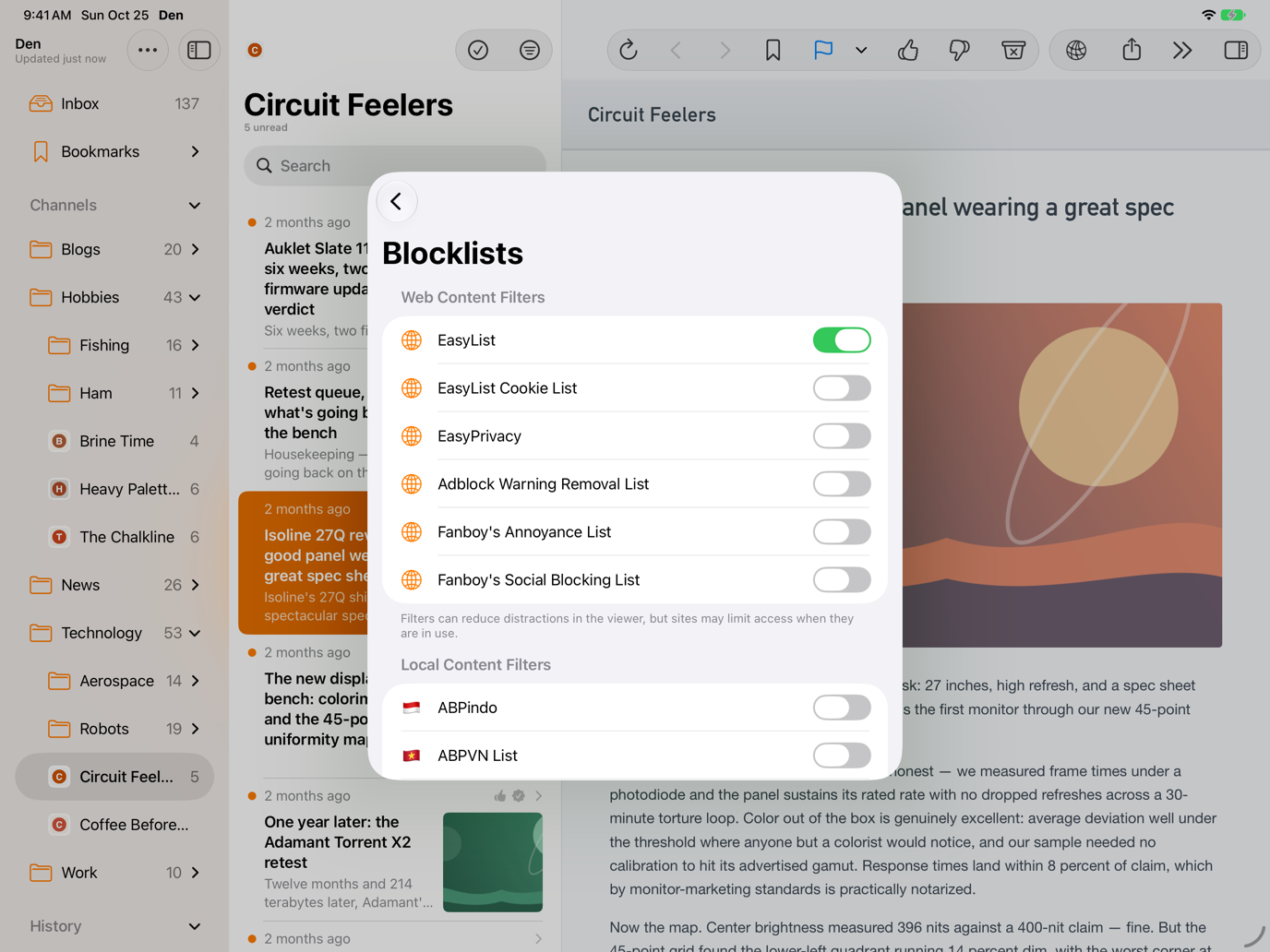
Task: Expand the Robots folder chevron
Action: (195, 729)
